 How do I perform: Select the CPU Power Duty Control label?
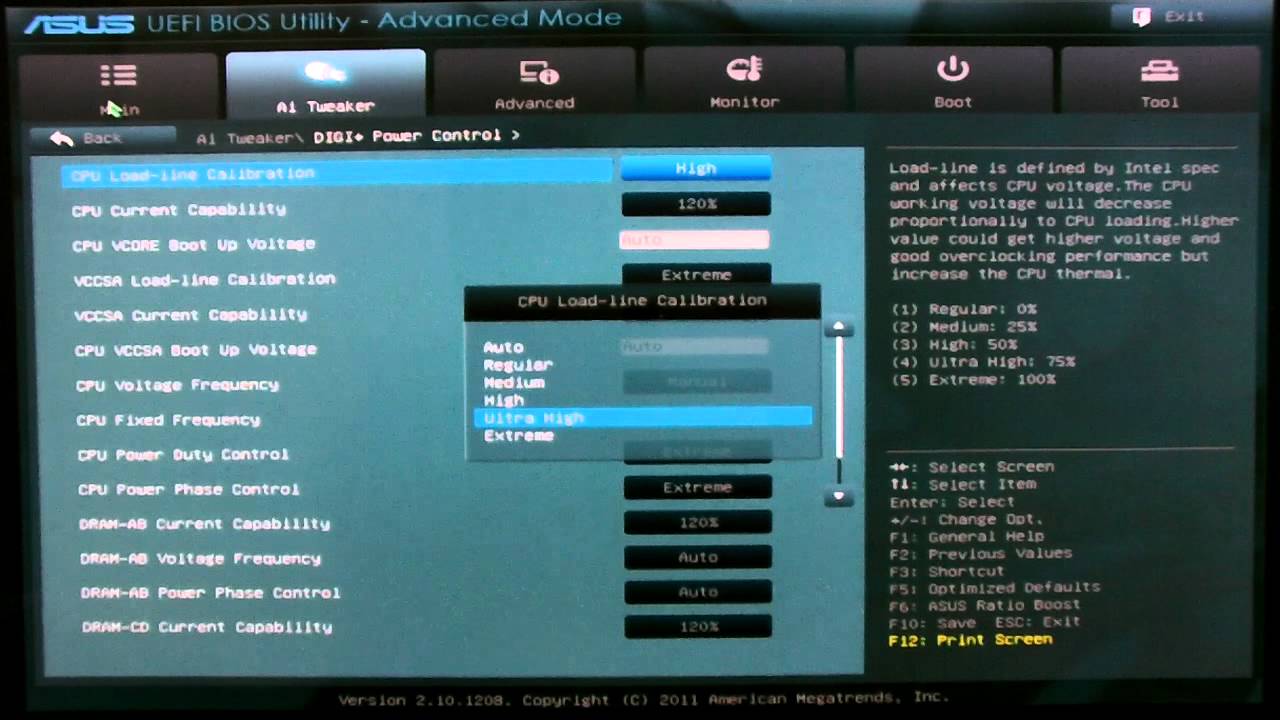pos(183,454)
